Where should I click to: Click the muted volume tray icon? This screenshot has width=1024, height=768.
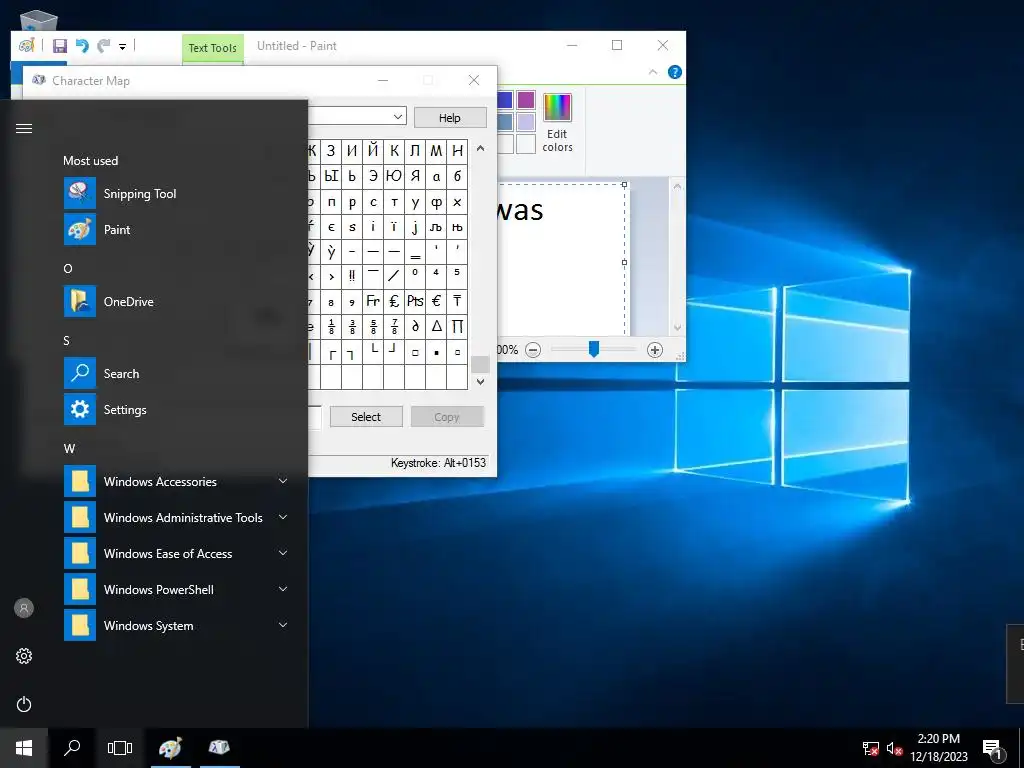(x=895, y=748)
